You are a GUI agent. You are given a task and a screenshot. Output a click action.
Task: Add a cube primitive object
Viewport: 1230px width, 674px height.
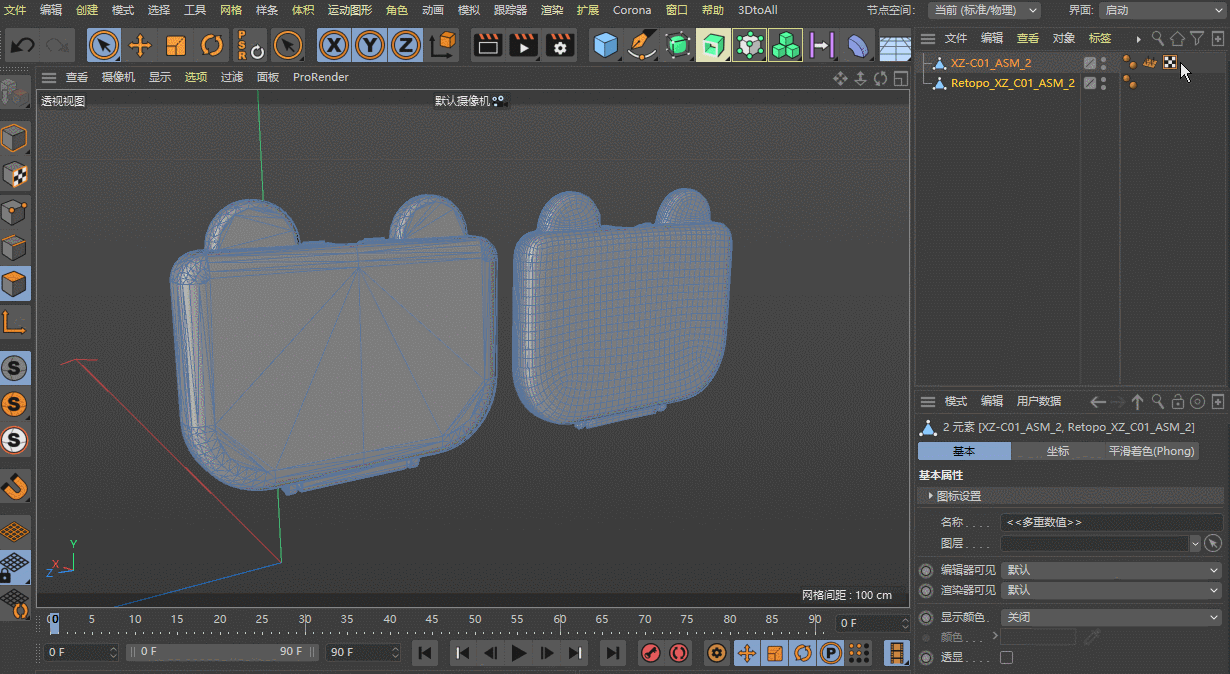point(604,45)
